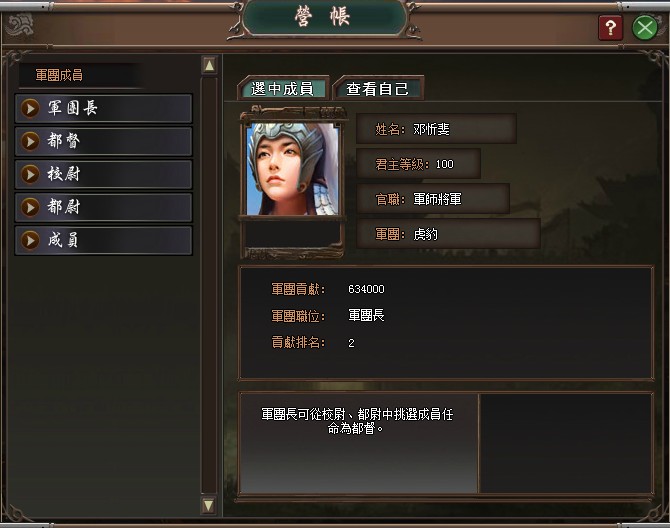The image size is (670, 528).
Task: Select the 都尉 category row
Action: coord(103,207)
